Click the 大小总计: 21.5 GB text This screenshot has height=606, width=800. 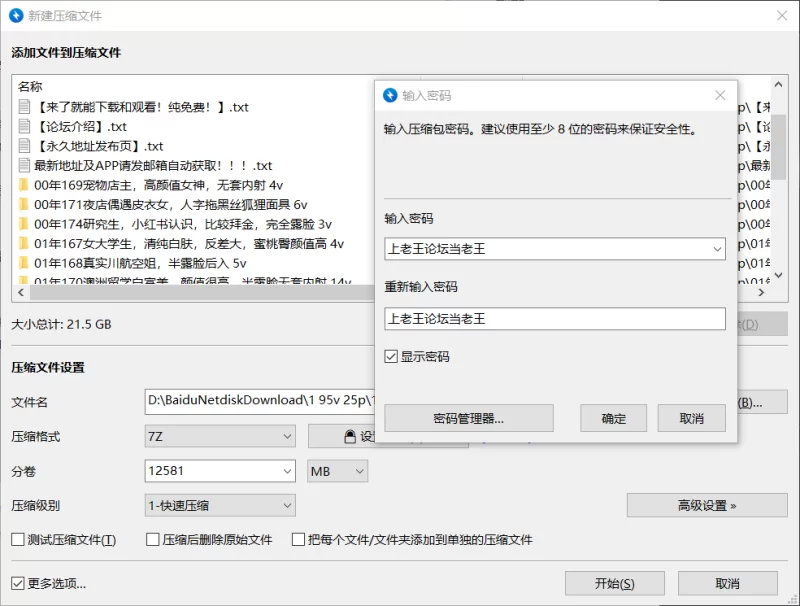tap(61, 324)
